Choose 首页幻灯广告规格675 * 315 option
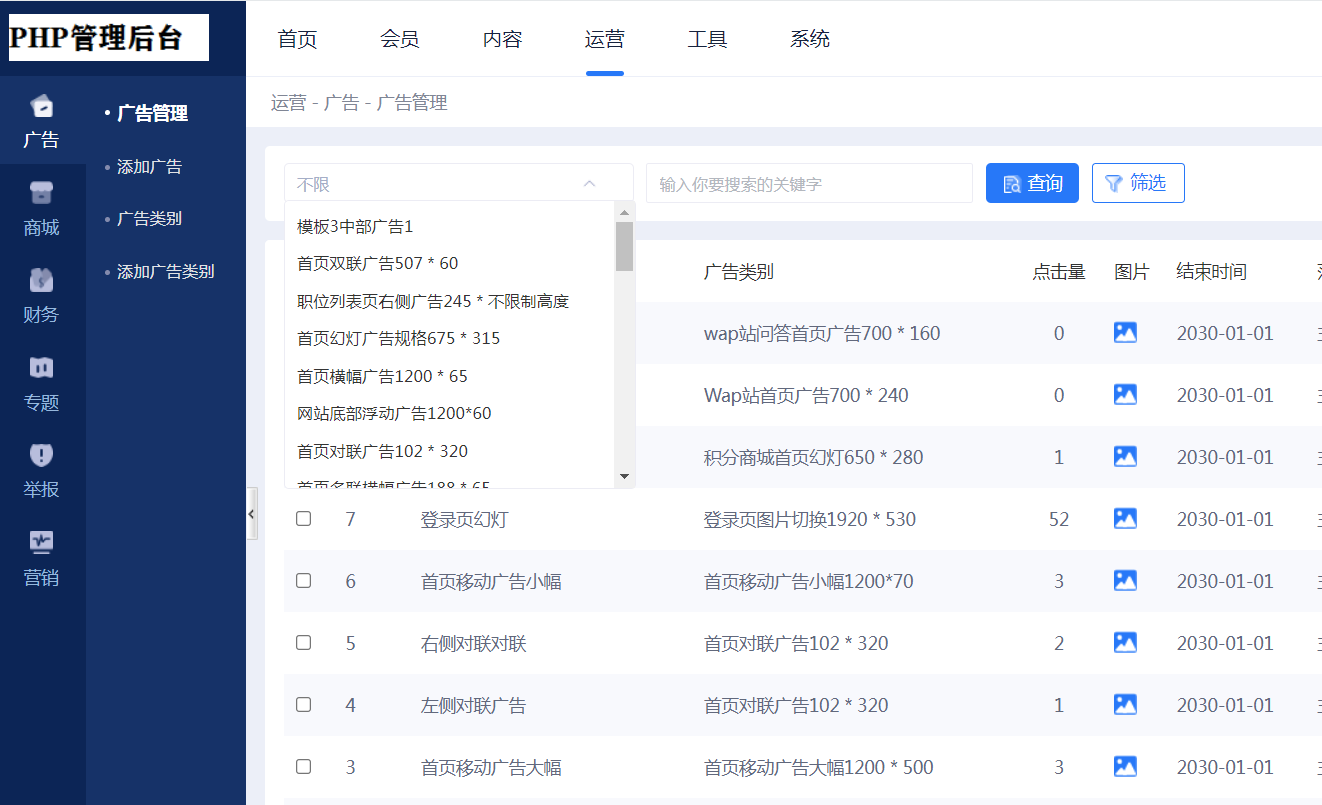 click(x=398, y=338)
